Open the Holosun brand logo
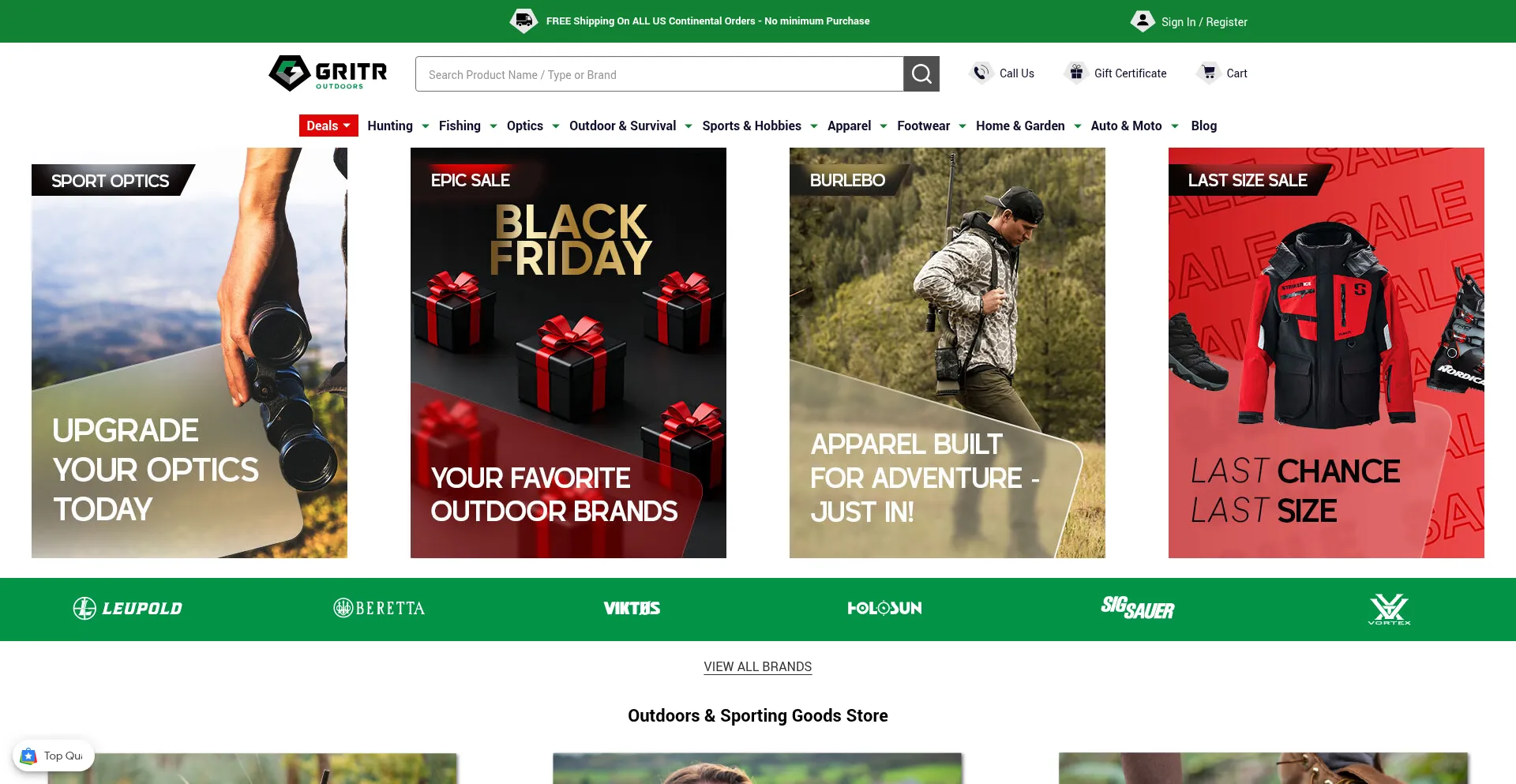 point(884,608)
